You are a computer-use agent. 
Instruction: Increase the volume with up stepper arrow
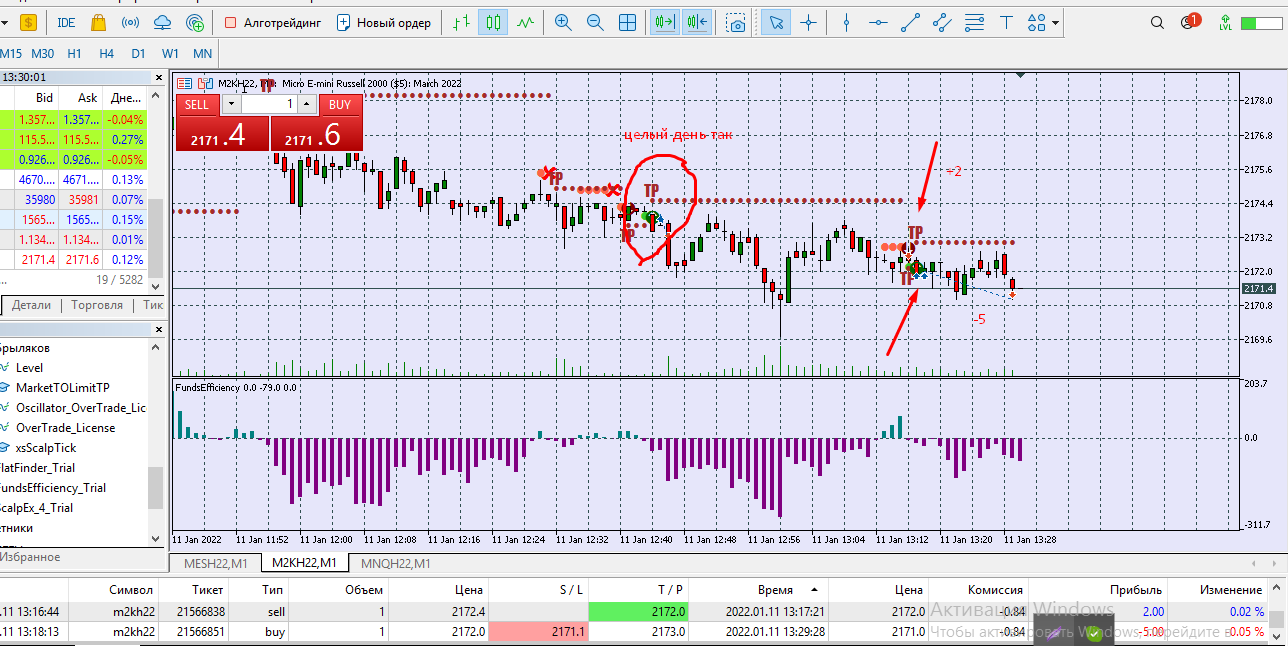click(x=307, y=104)
